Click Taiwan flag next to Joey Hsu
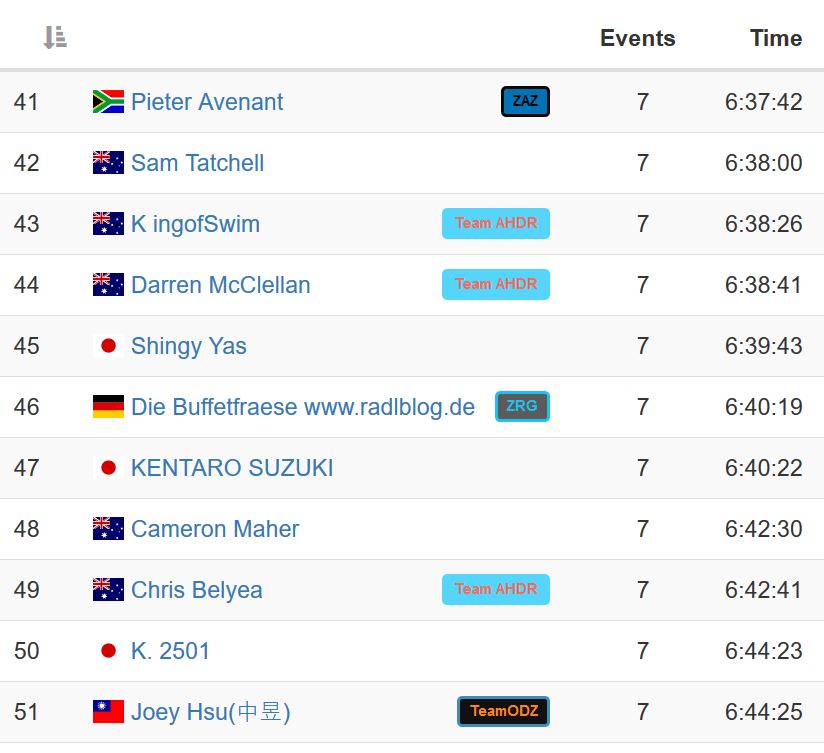The height and width of the screenshot is (753, 824). coord(108,712)
